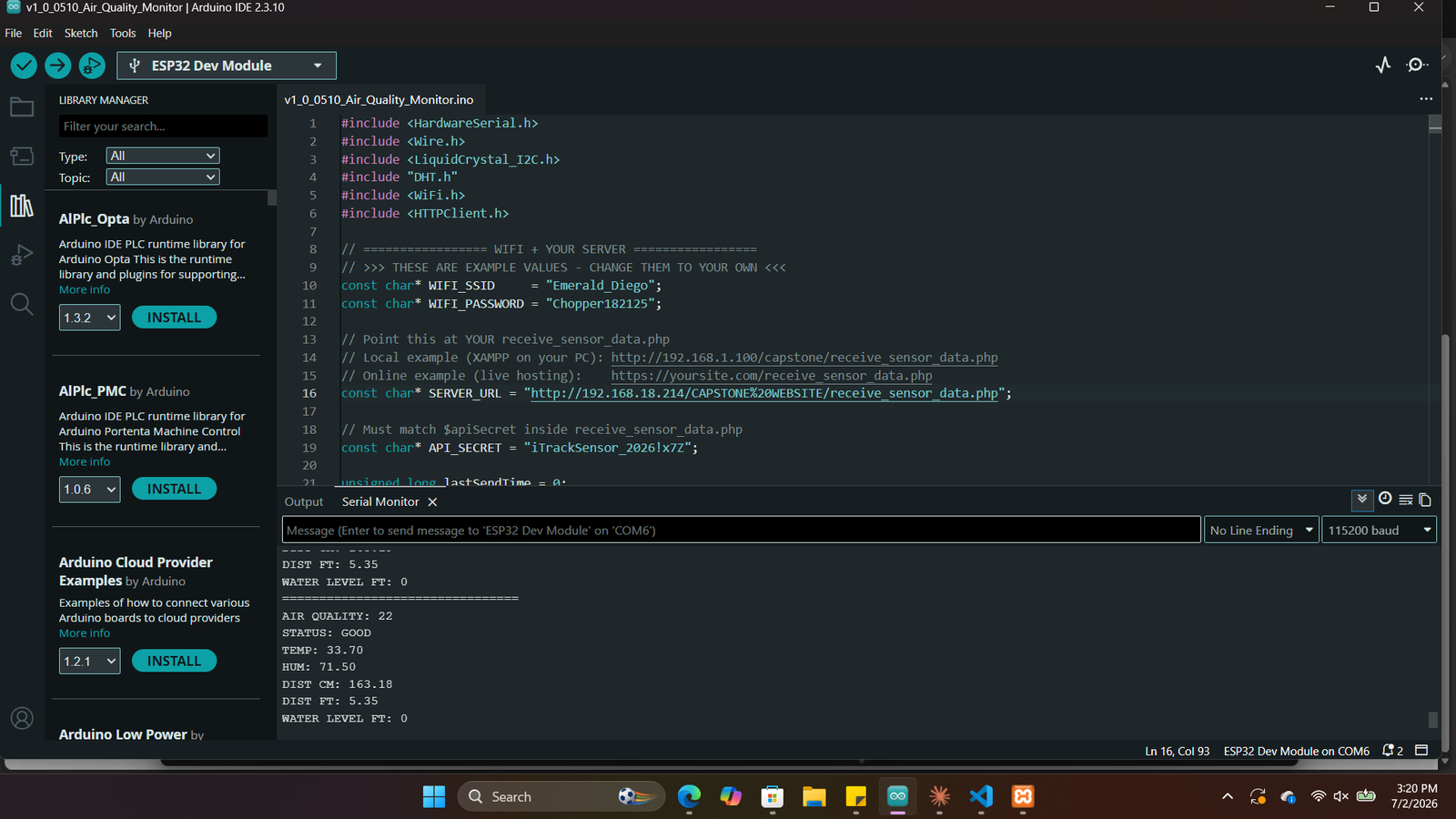1456x819 pixels.
Task: Open the SERVER_URL link on line 16
Action: 764,394
